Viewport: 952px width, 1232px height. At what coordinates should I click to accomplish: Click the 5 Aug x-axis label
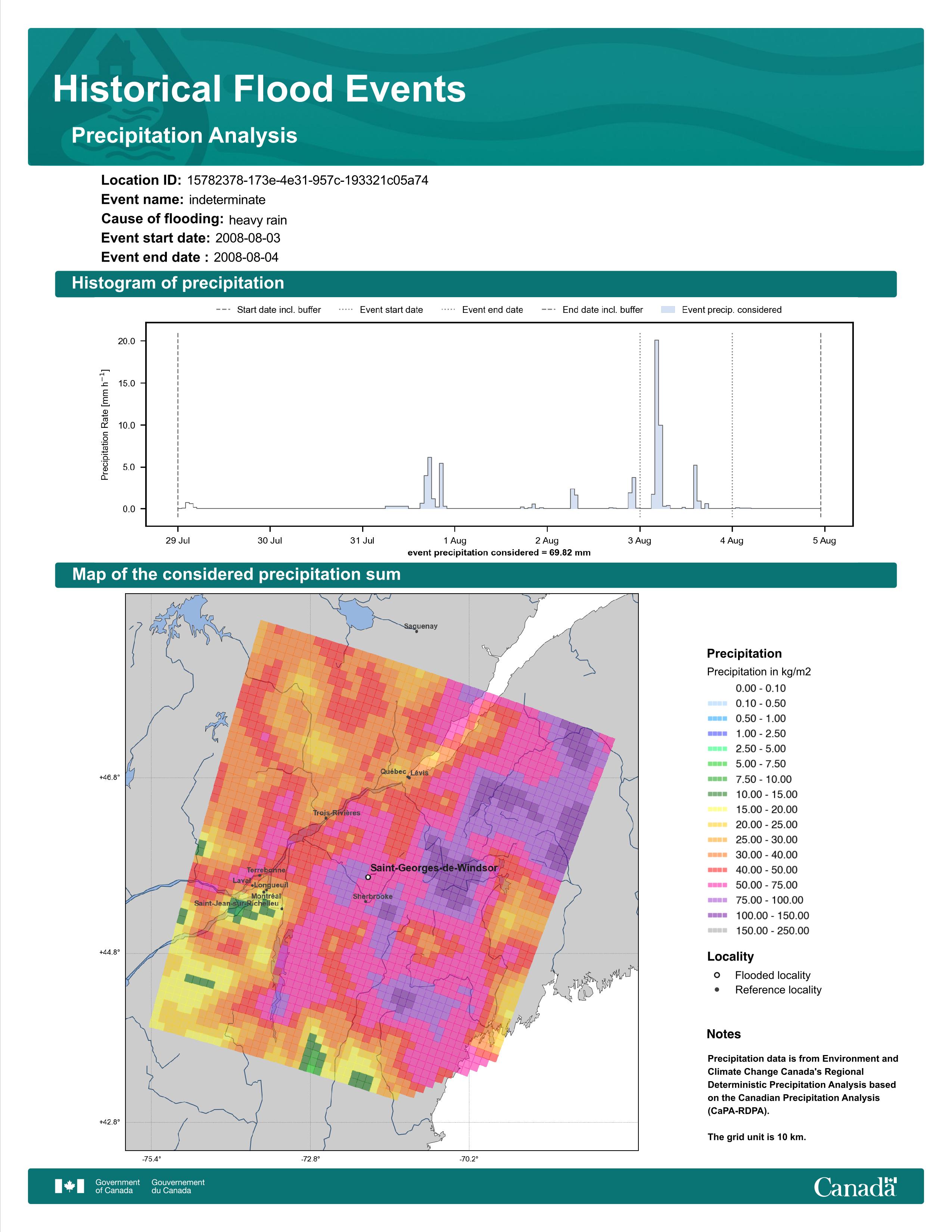tap(824, 541)
